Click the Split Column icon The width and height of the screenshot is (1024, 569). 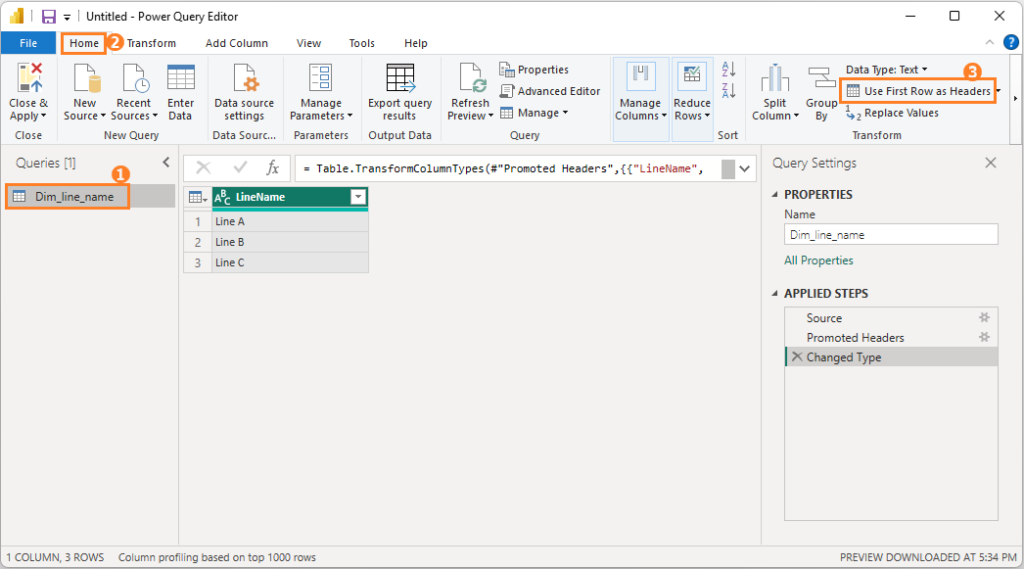coord(775,77)
